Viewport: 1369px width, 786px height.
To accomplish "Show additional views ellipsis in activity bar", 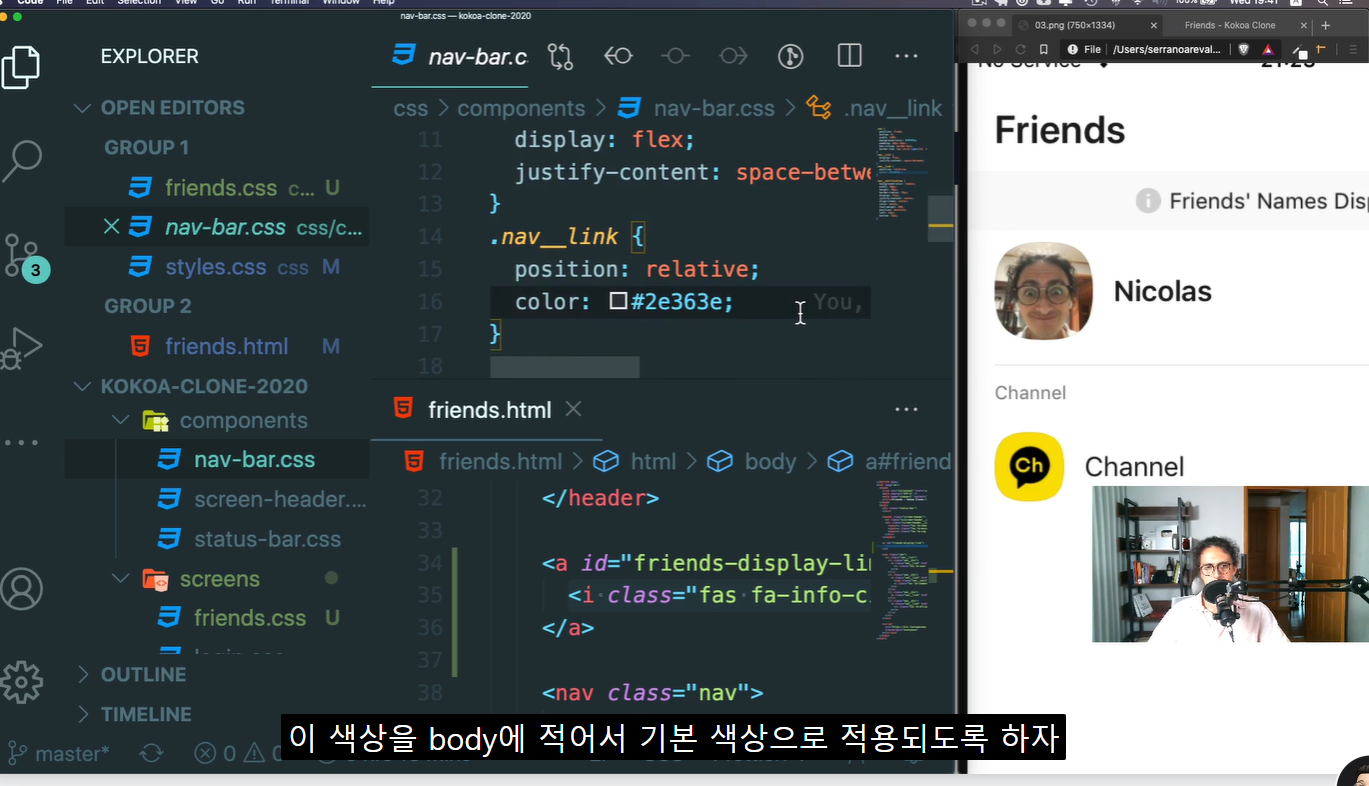I will [21, 442].
